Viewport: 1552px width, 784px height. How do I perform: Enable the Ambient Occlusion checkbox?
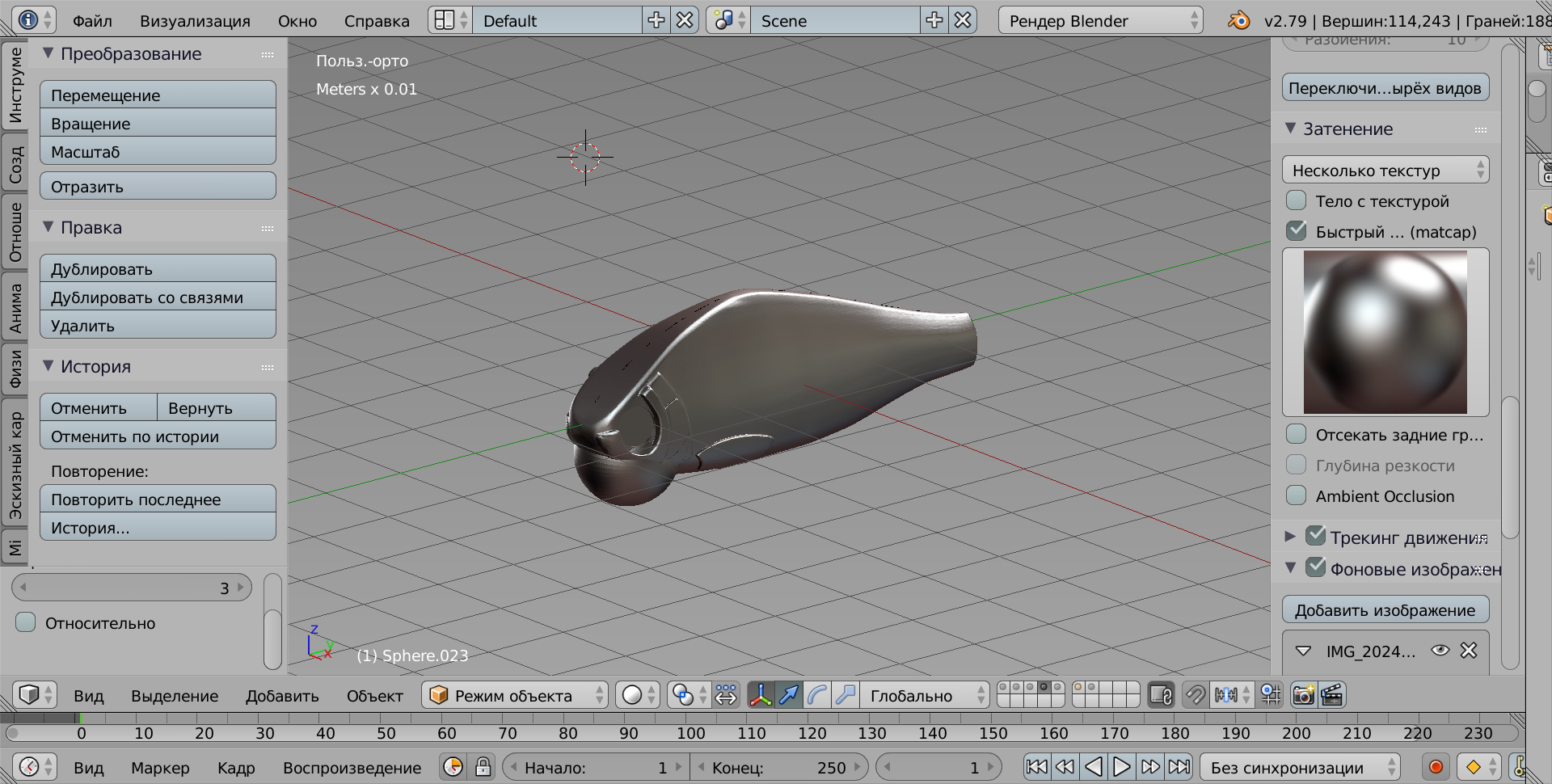(1297, 496)
